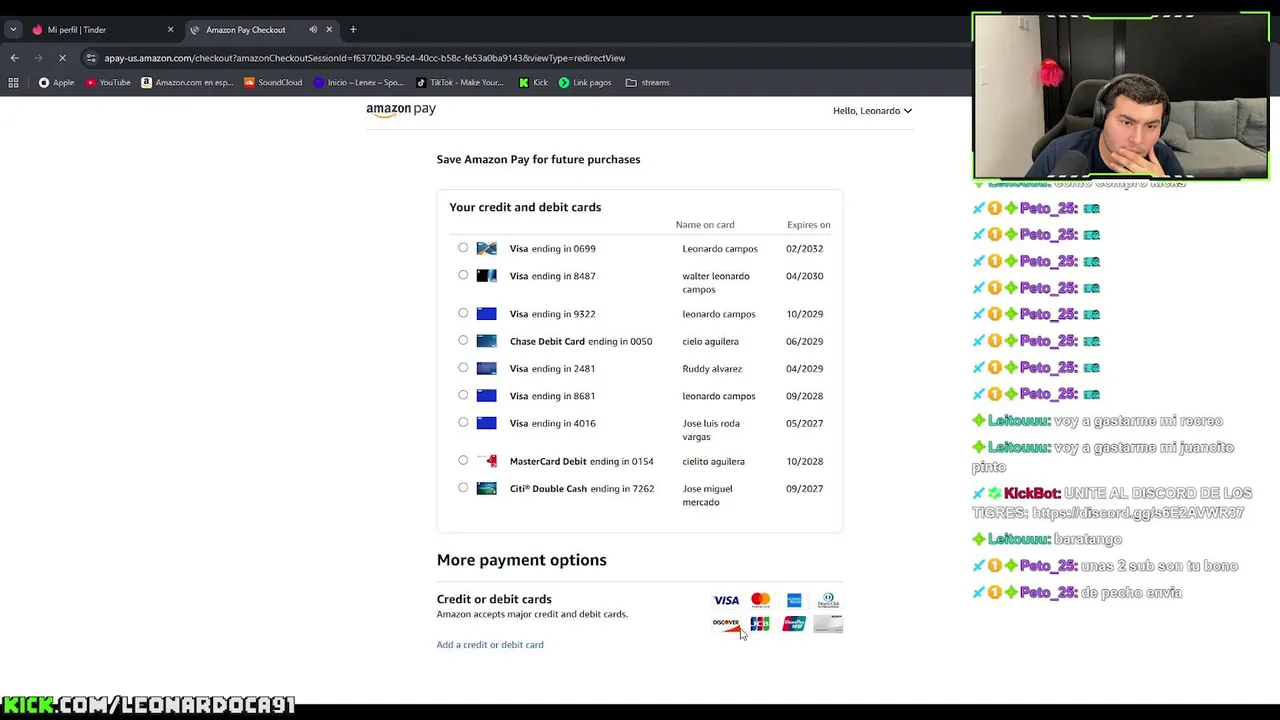
Task: Go back with the browser back arrow
Action: point(14,58)
